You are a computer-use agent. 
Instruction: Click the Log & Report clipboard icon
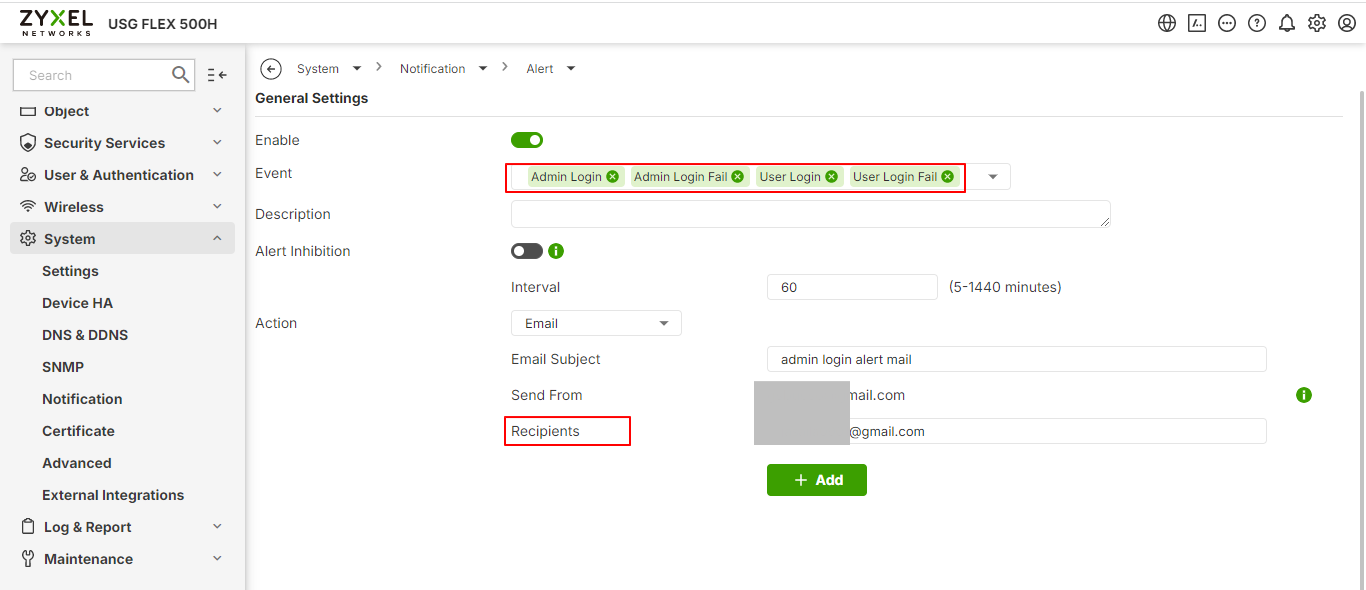coord(28,526)
